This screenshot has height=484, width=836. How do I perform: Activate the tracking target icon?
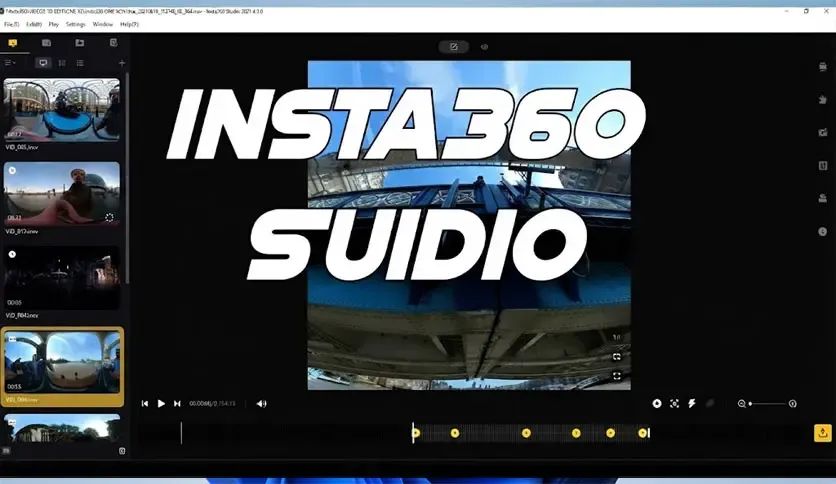pyautogui.click(x=674, y=404)
